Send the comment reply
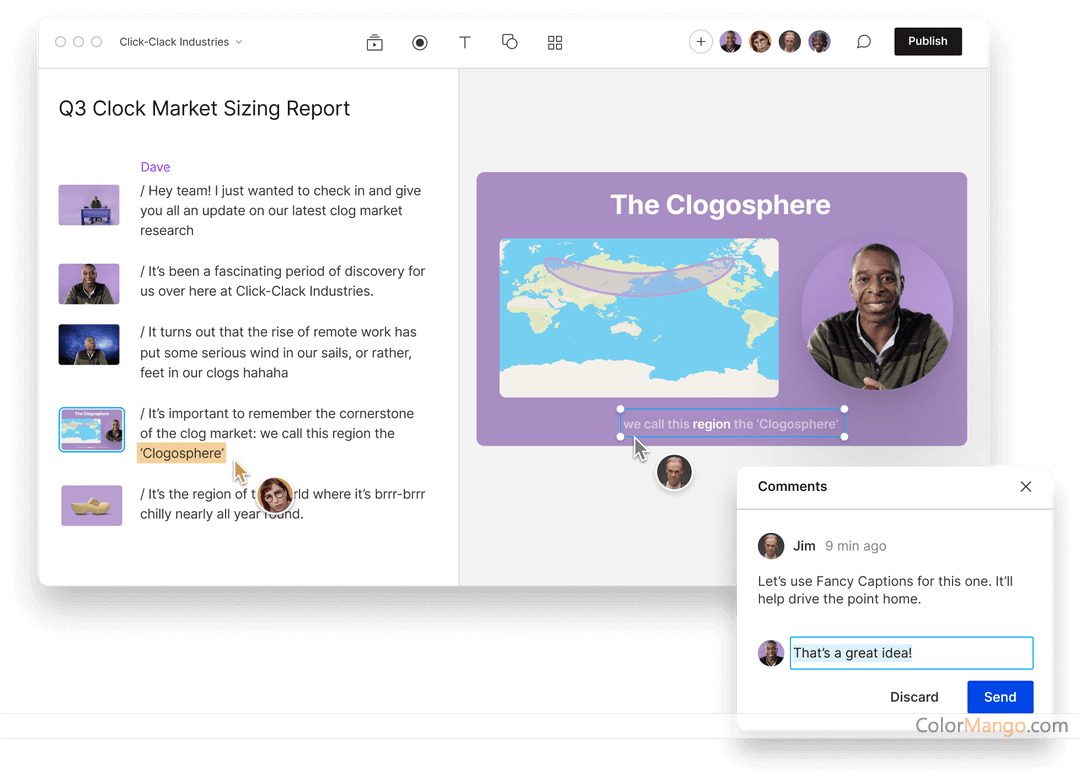Image resolution: width=1080 pixels, height=780 pixels. tap(999, 697)
